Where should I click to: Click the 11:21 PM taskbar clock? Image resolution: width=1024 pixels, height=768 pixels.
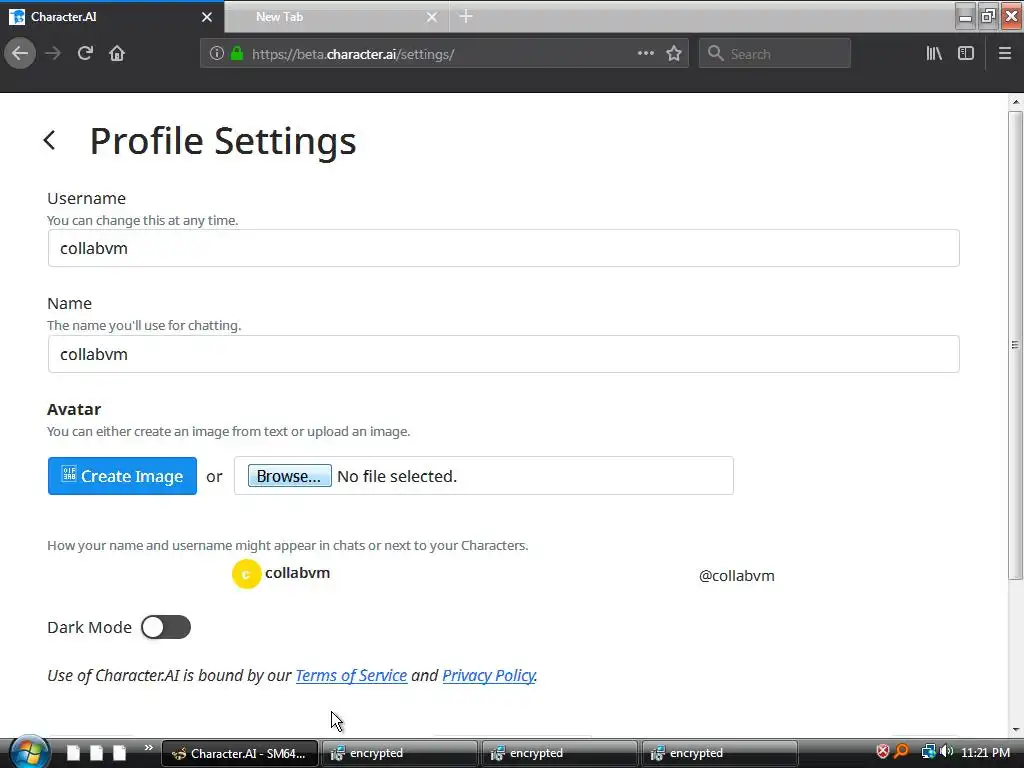click(x=985, y=752)
